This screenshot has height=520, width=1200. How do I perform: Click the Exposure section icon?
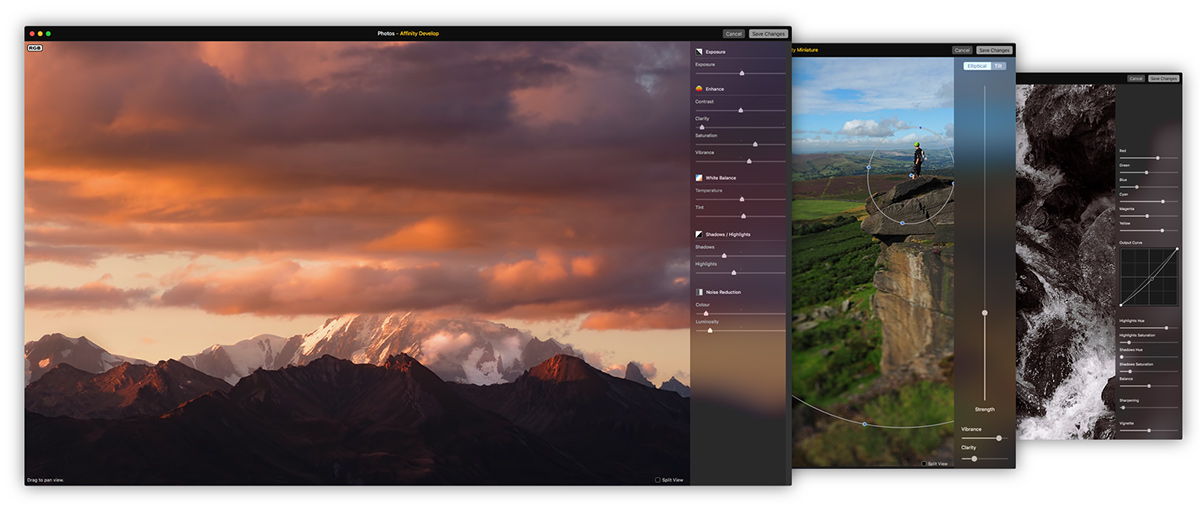click(699, 51)
